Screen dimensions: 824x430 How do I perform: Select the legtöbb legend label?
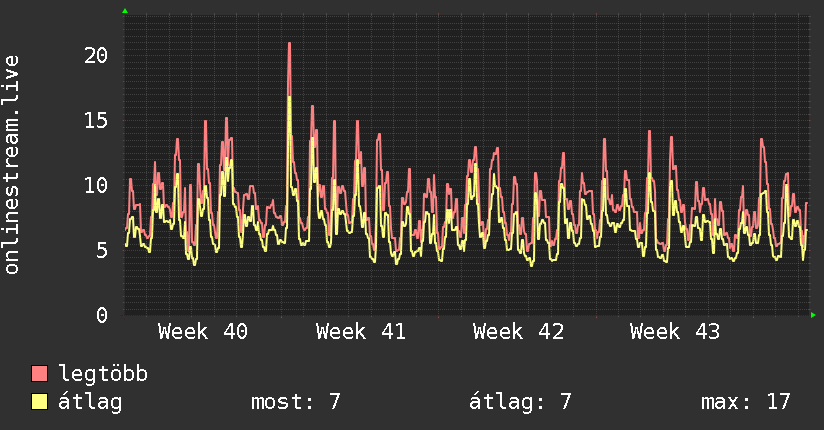click(x=103, y=373)
